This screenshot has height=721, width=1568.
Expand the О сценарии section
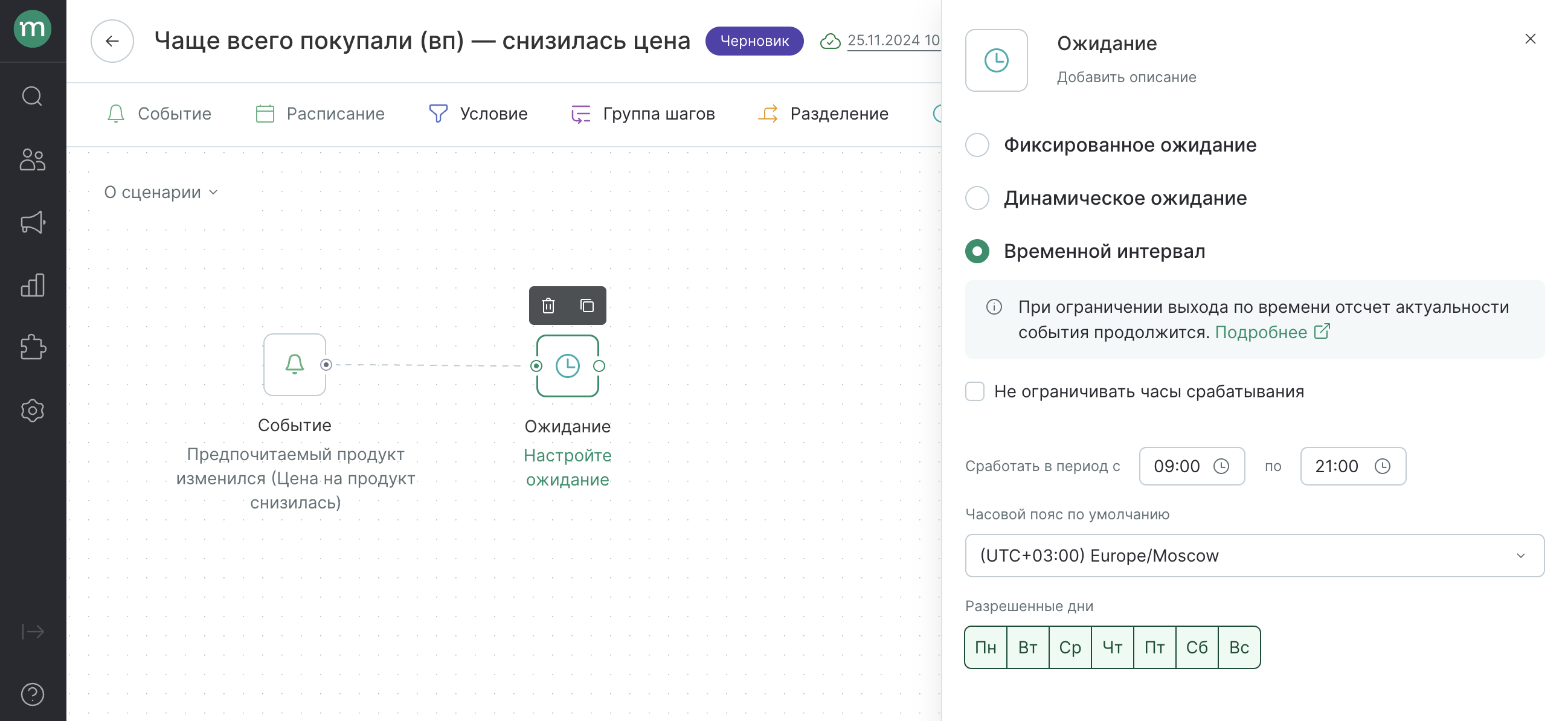[161, 192]
